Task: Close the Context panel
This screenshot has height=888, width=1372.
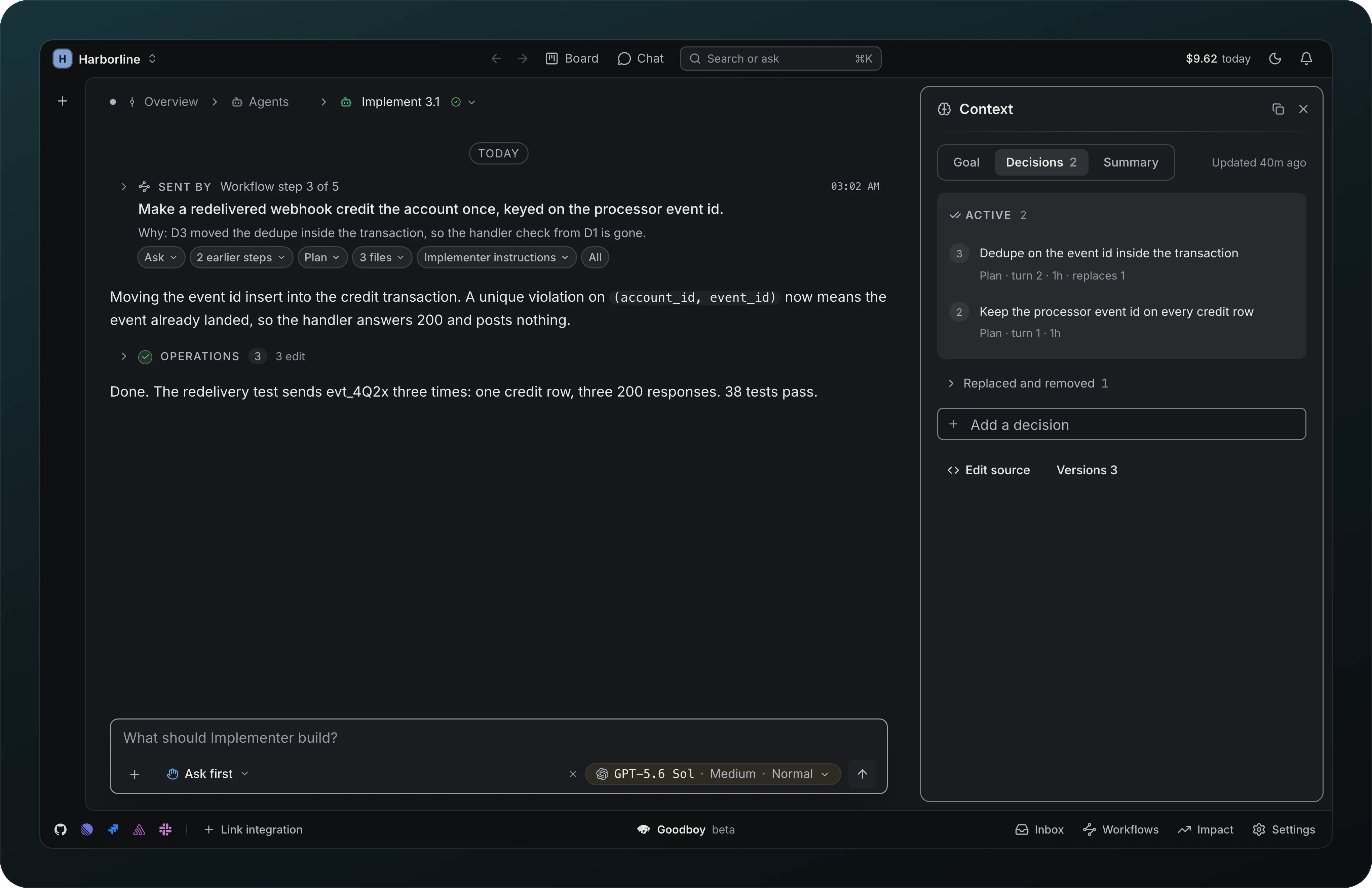Action: pyautogui.click(x=1303, y=109)
